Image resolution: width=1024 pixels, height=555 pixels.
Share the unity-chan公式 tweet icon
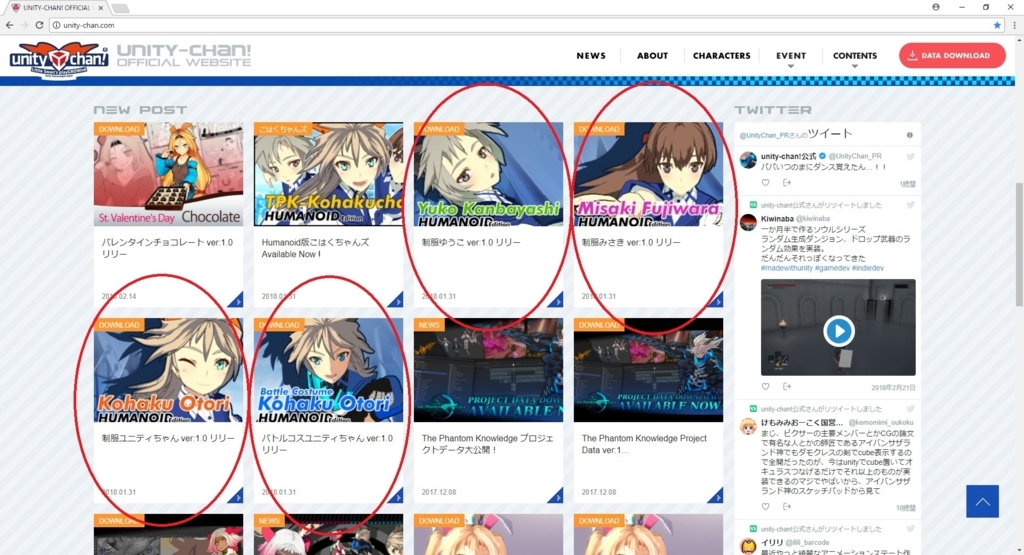click(787, 183)
